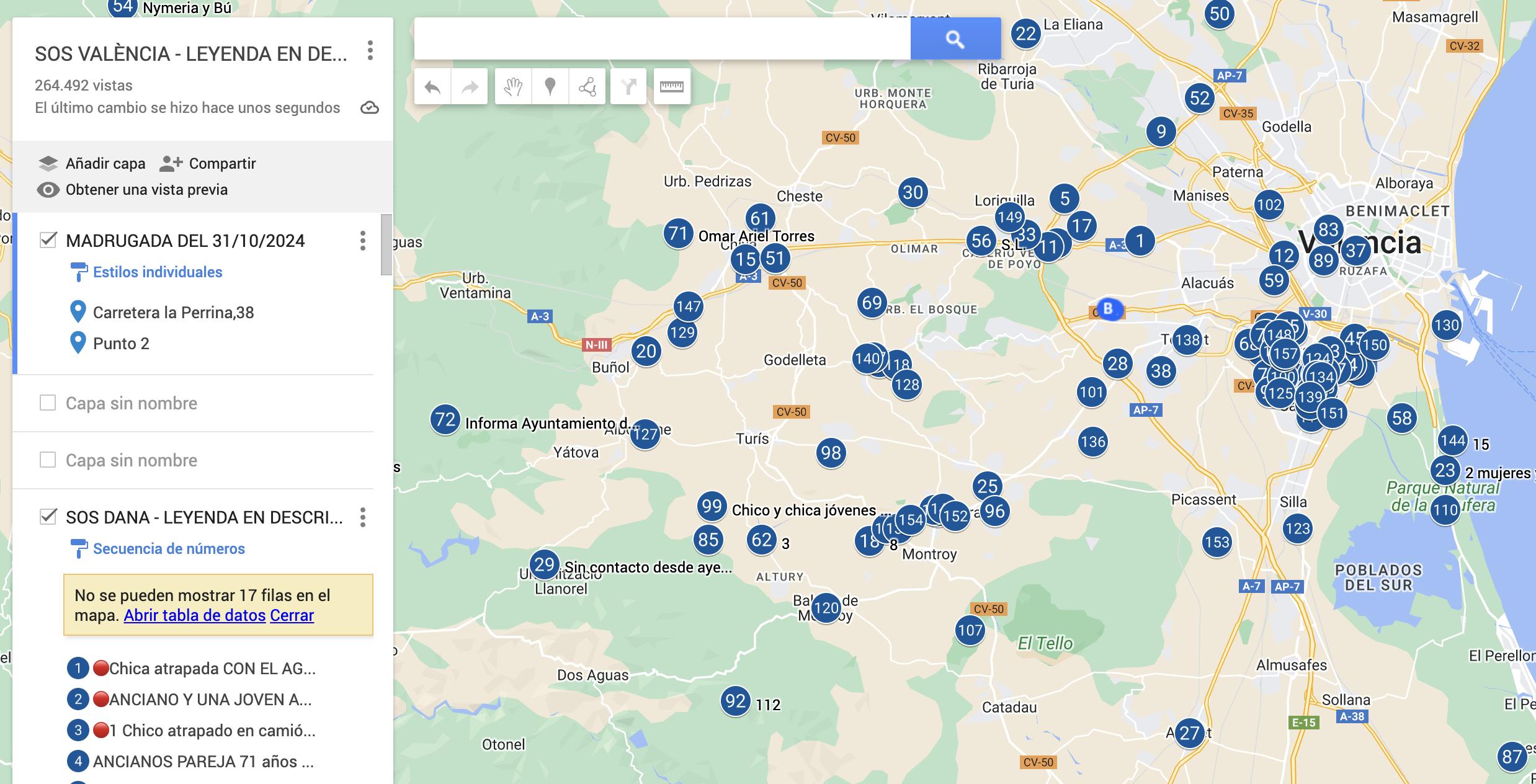Screen dimensions: 1536x784
Task: Click the Compartir text button
Action: [222, 164]
